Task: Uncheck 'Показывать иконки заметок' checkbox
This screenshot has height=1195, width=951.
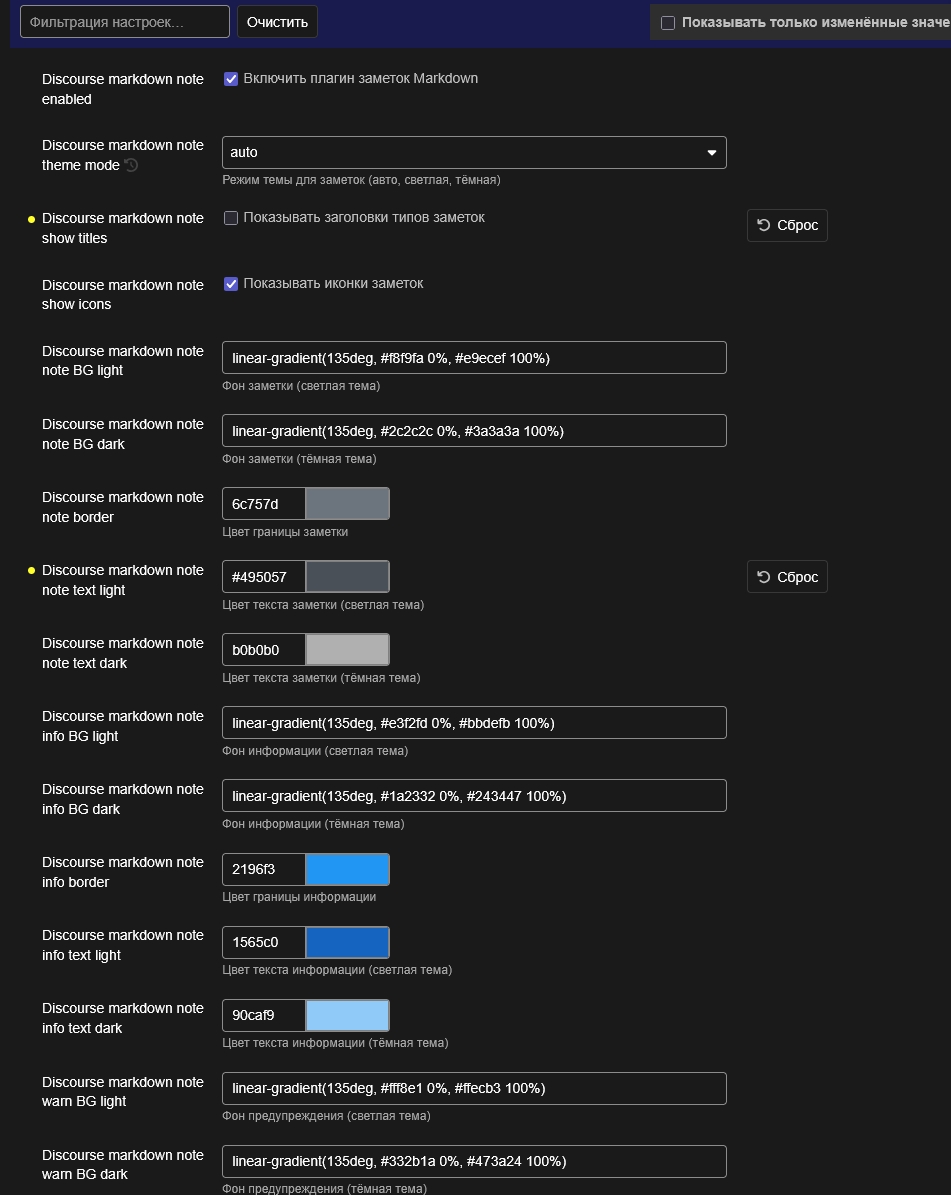Action: [231, 284]
